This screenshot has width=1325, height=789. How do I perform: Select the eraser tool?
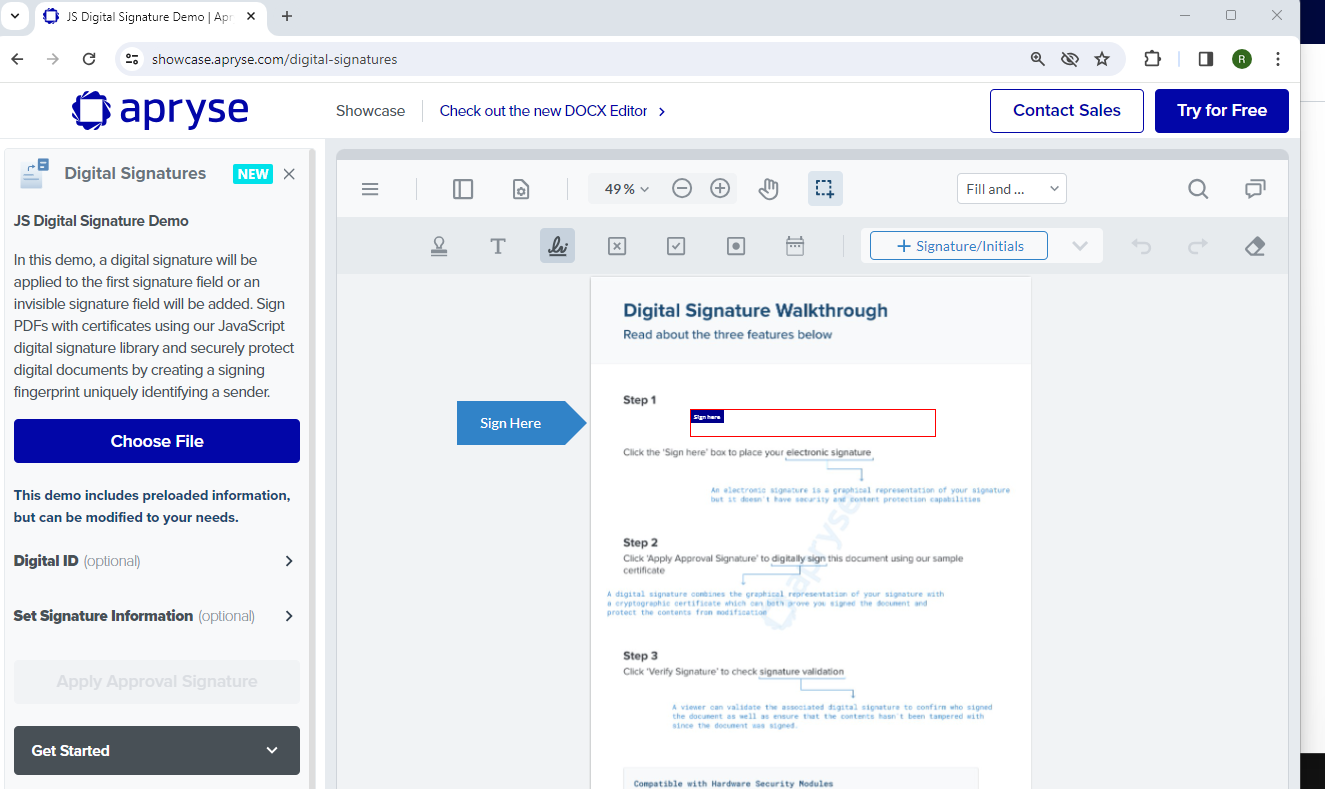point(1256,246)
